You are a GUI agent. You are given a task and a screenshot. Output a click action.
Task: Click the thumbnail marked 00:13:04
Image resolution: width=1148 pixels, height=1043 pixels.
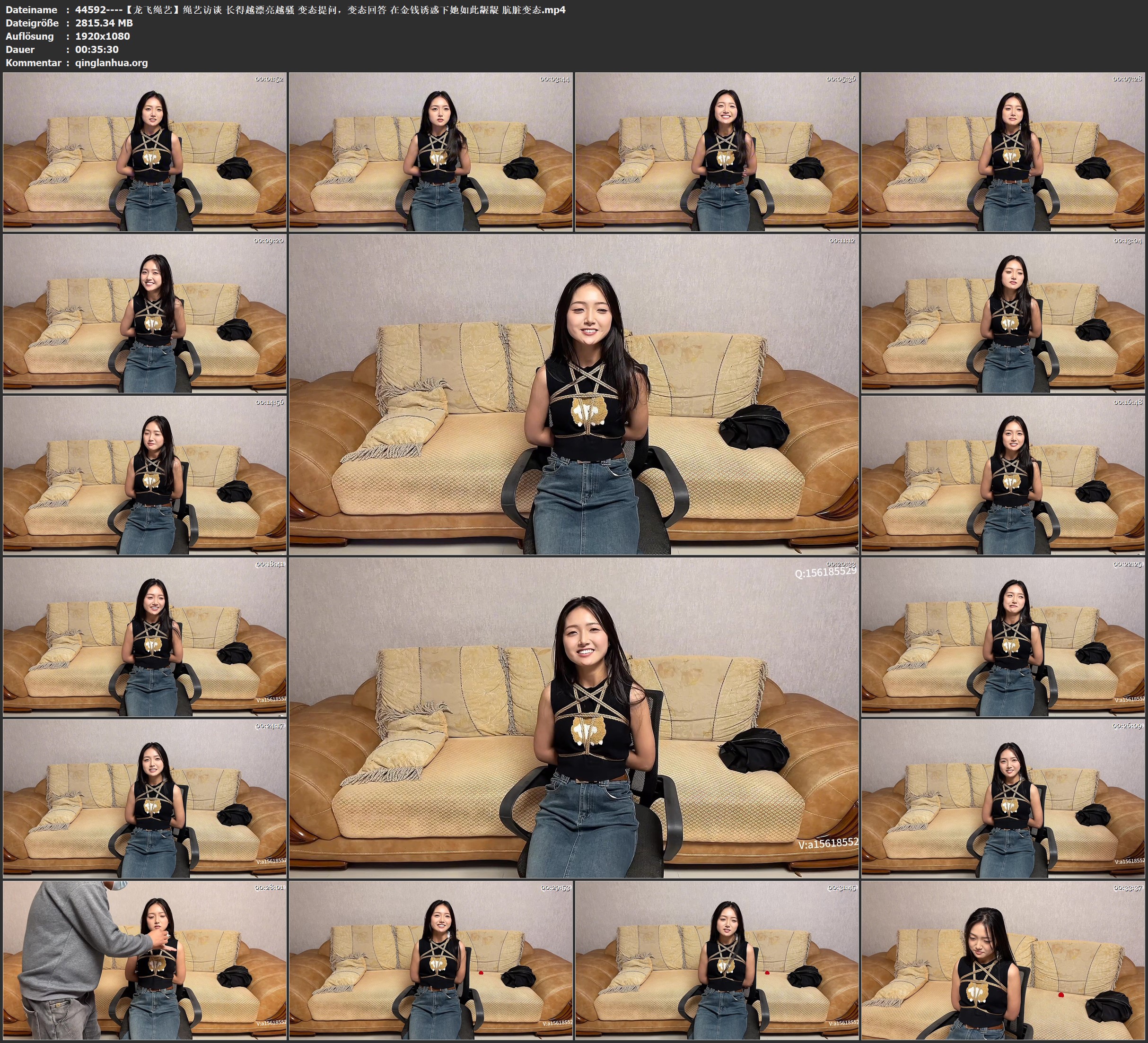click(1003, 313)
